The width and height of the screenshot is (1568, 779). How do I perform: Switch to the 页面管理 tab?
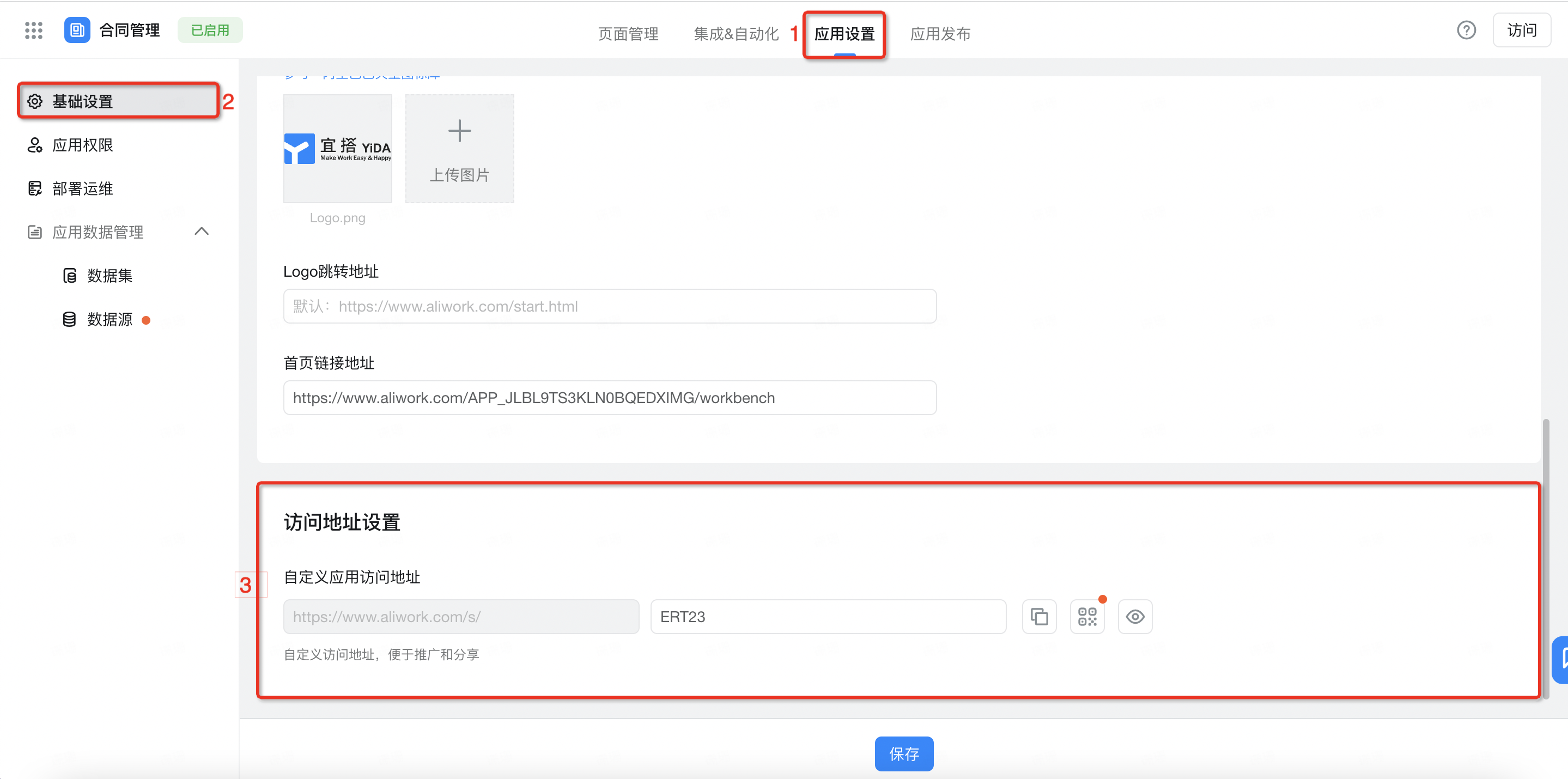(628, 34)
